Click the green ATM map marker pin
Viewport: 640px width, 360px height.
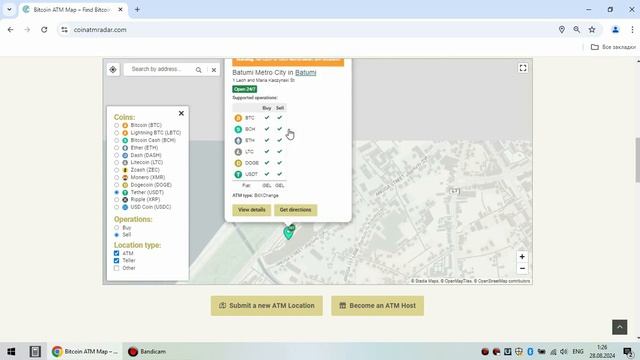(289, 233)
